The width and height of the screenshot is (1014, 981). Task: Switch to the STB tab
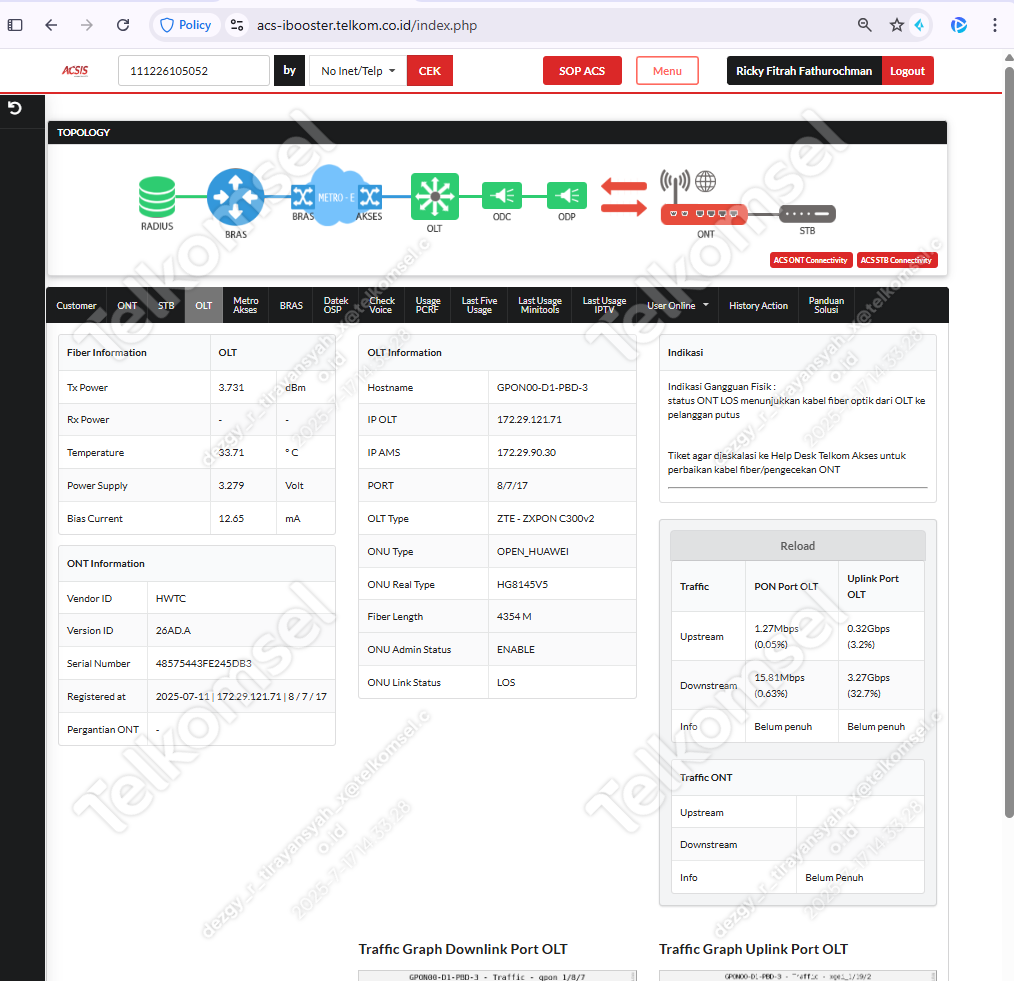pos(166,305)
